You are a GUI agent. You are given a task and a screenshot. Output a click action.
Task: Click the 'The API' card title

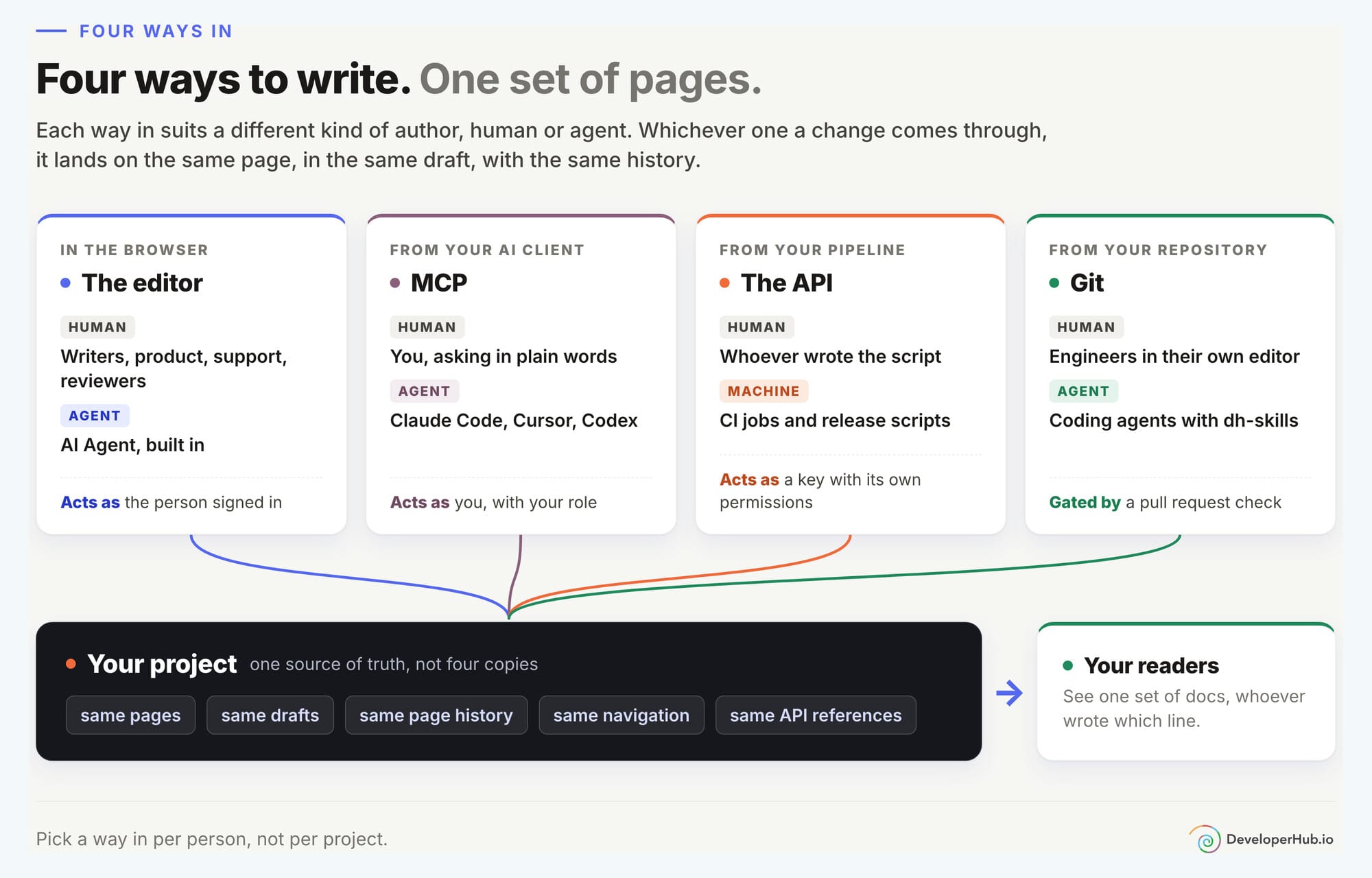coord(787,283)
